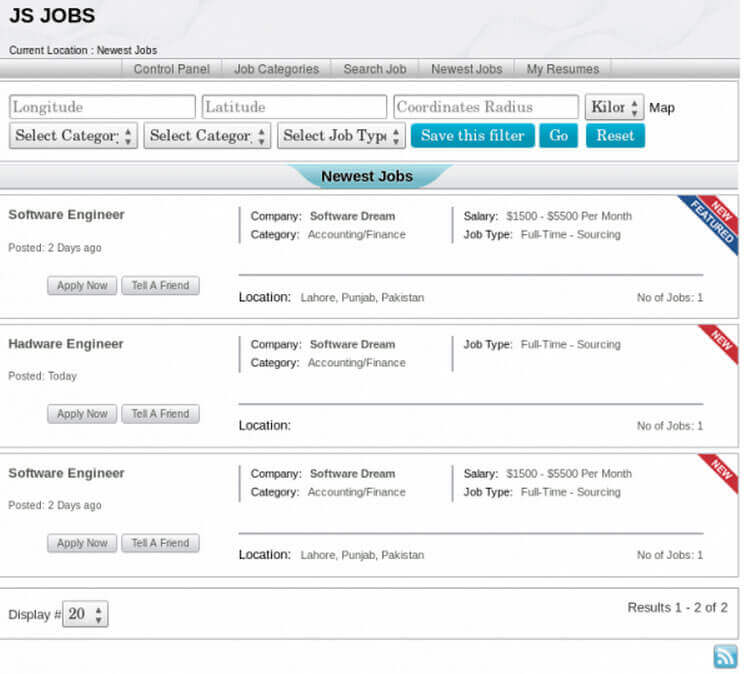
Task: Apply Now for Hadware Engineer job
Action: pos(82,414)
